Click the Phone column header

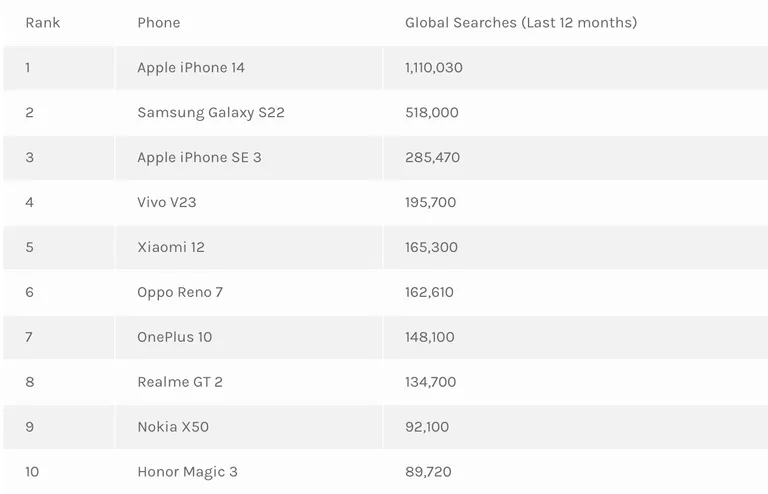pos(159,23)
